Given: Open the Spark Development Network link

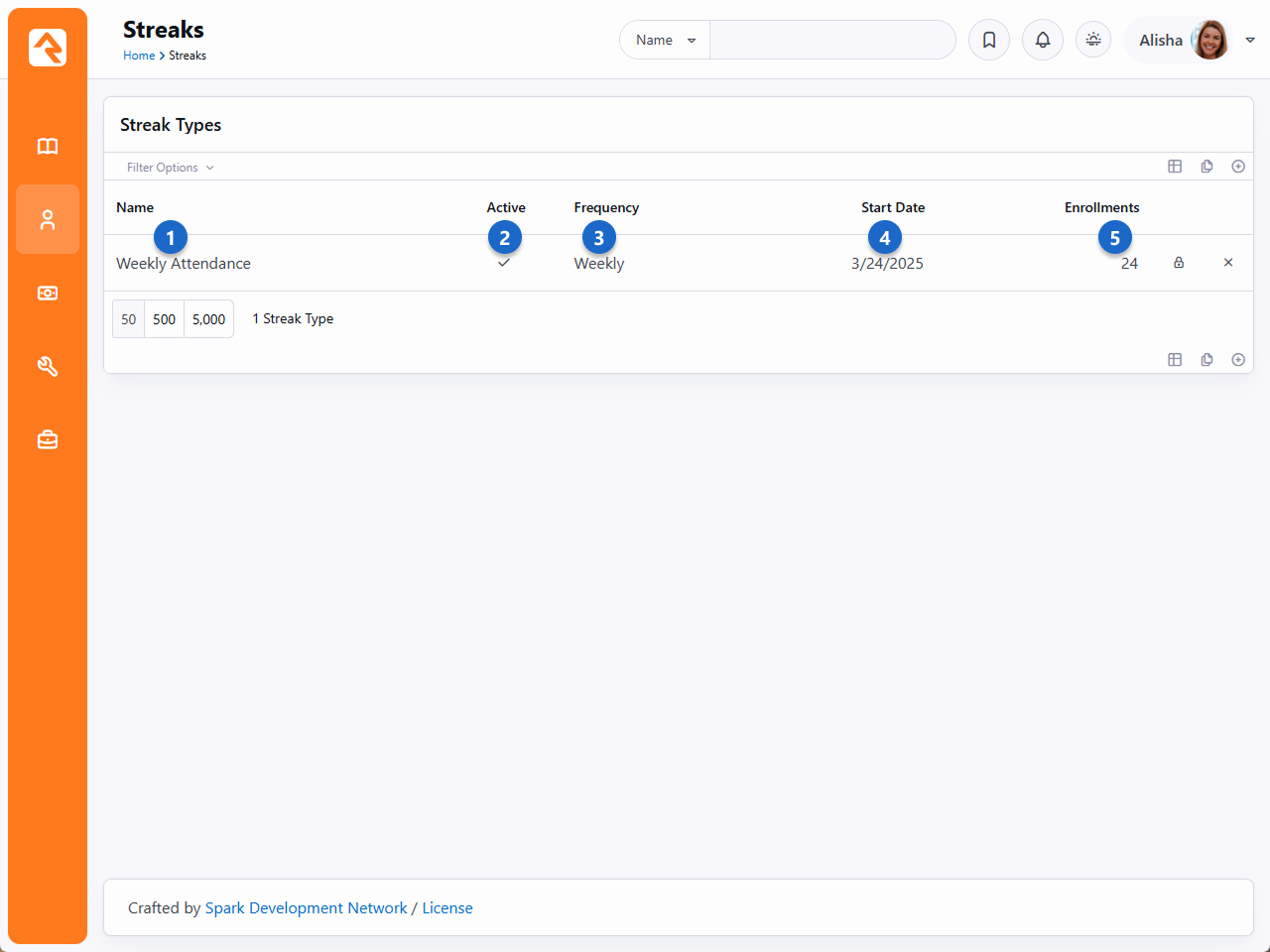Looking at the screenshot, I should point(306,908).
